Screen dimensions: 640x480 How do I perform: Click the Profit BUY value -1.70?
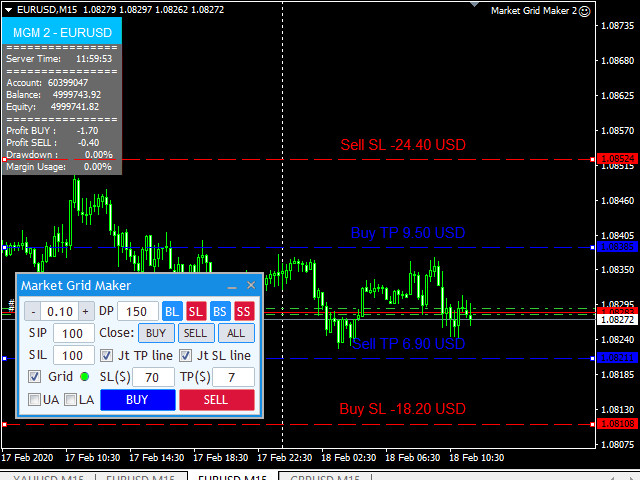88,131
